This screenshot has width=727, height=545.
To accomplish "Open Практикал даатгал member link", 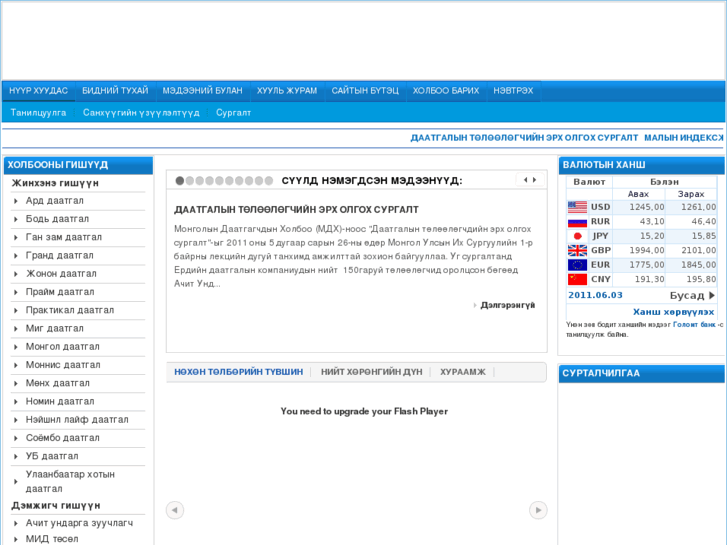I will click(x=70, y=310).
